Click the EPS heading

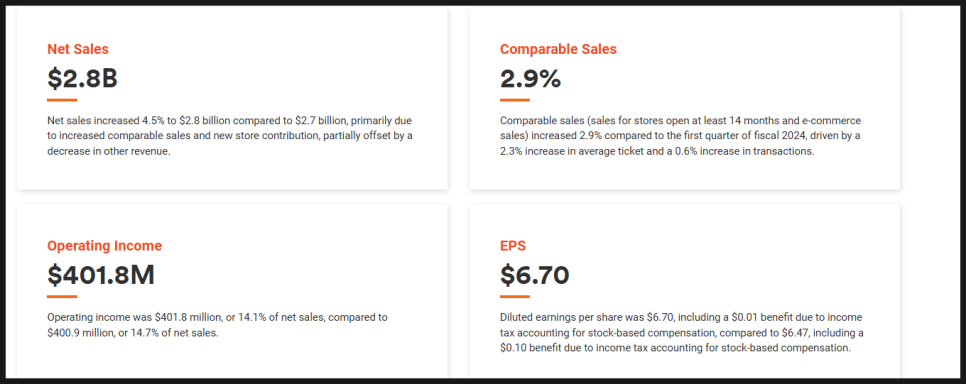point(513,246)
